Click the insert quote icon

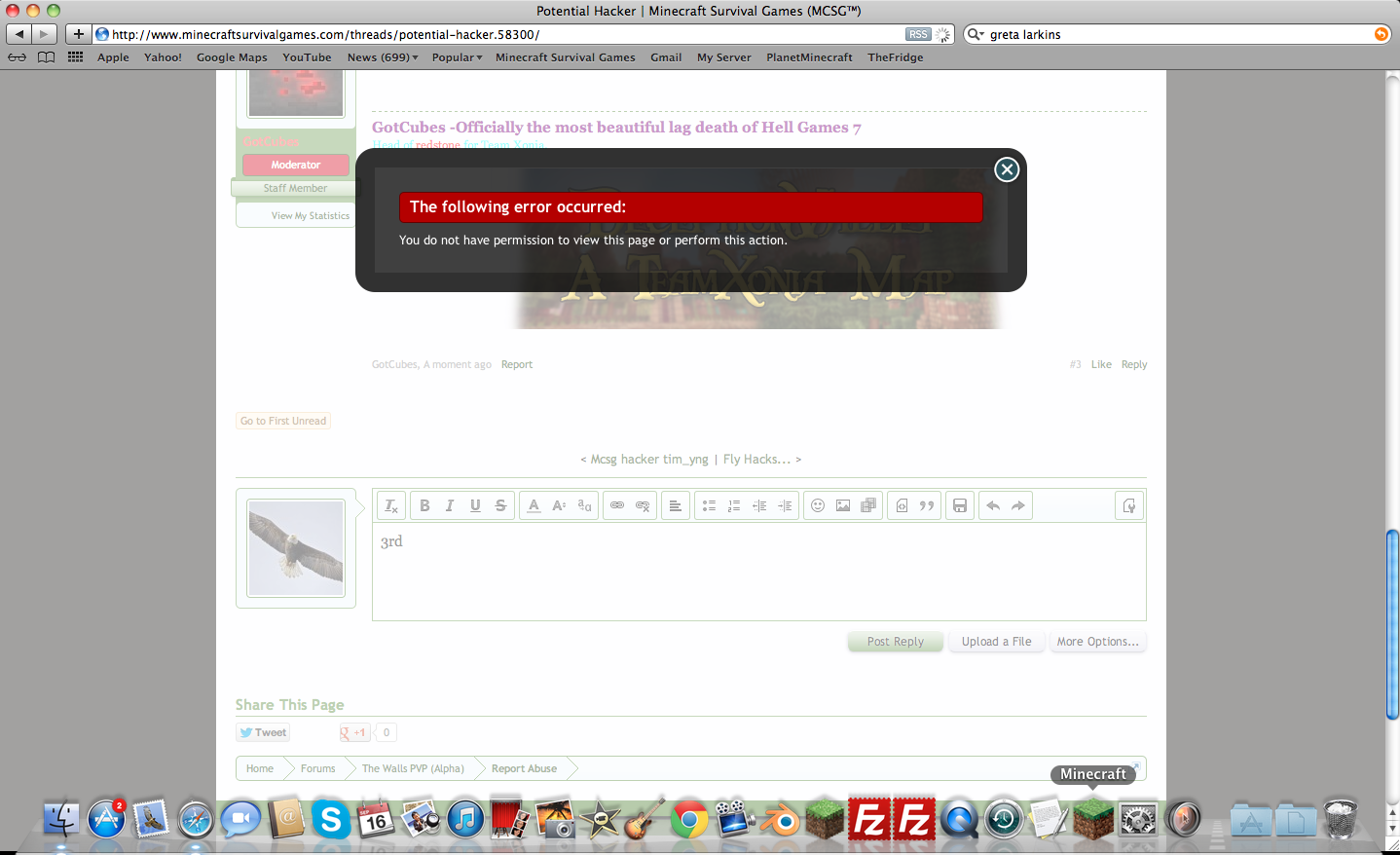coord(927,505)
